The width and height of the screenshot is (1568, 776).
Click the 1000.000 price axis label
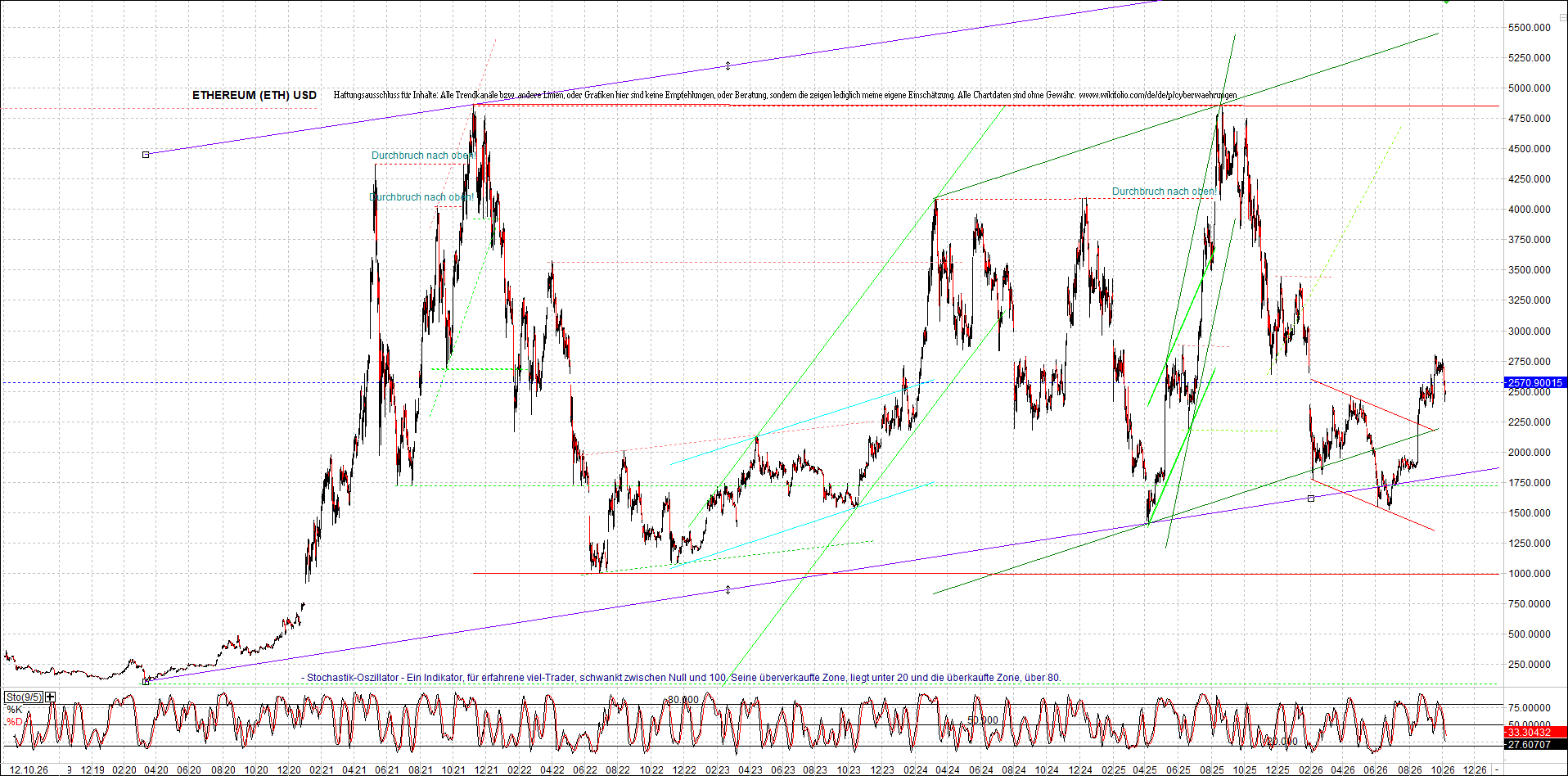1529,574
